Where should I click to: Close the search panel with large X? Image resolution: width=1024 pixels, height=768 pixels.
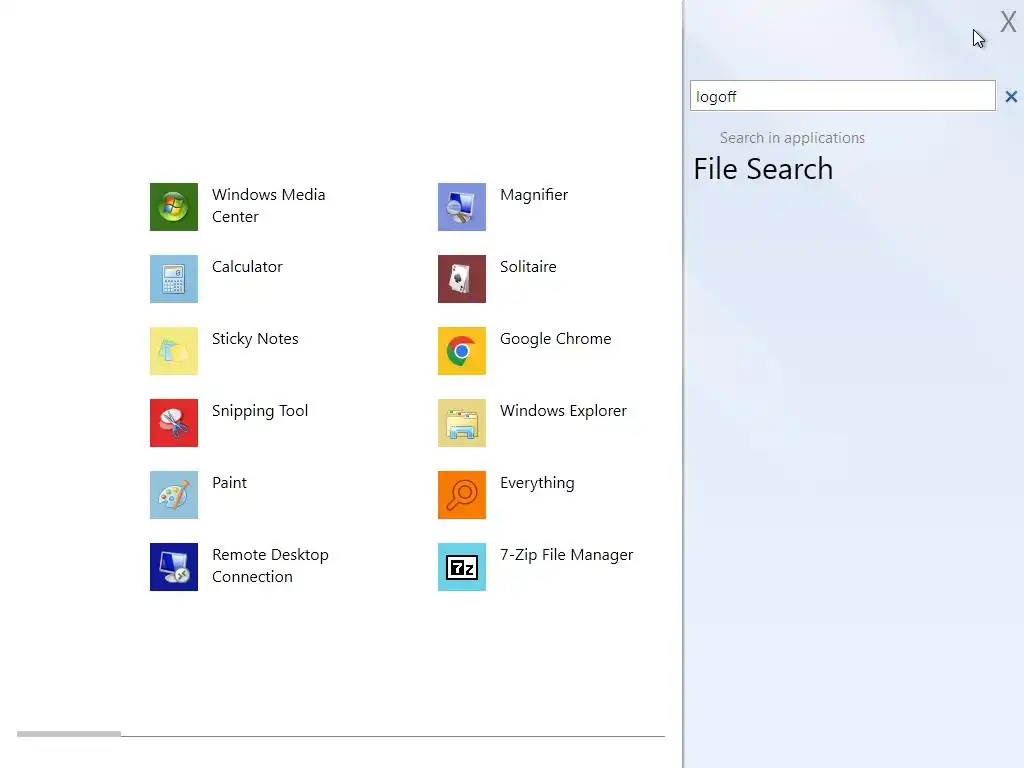click(1008, 22)
